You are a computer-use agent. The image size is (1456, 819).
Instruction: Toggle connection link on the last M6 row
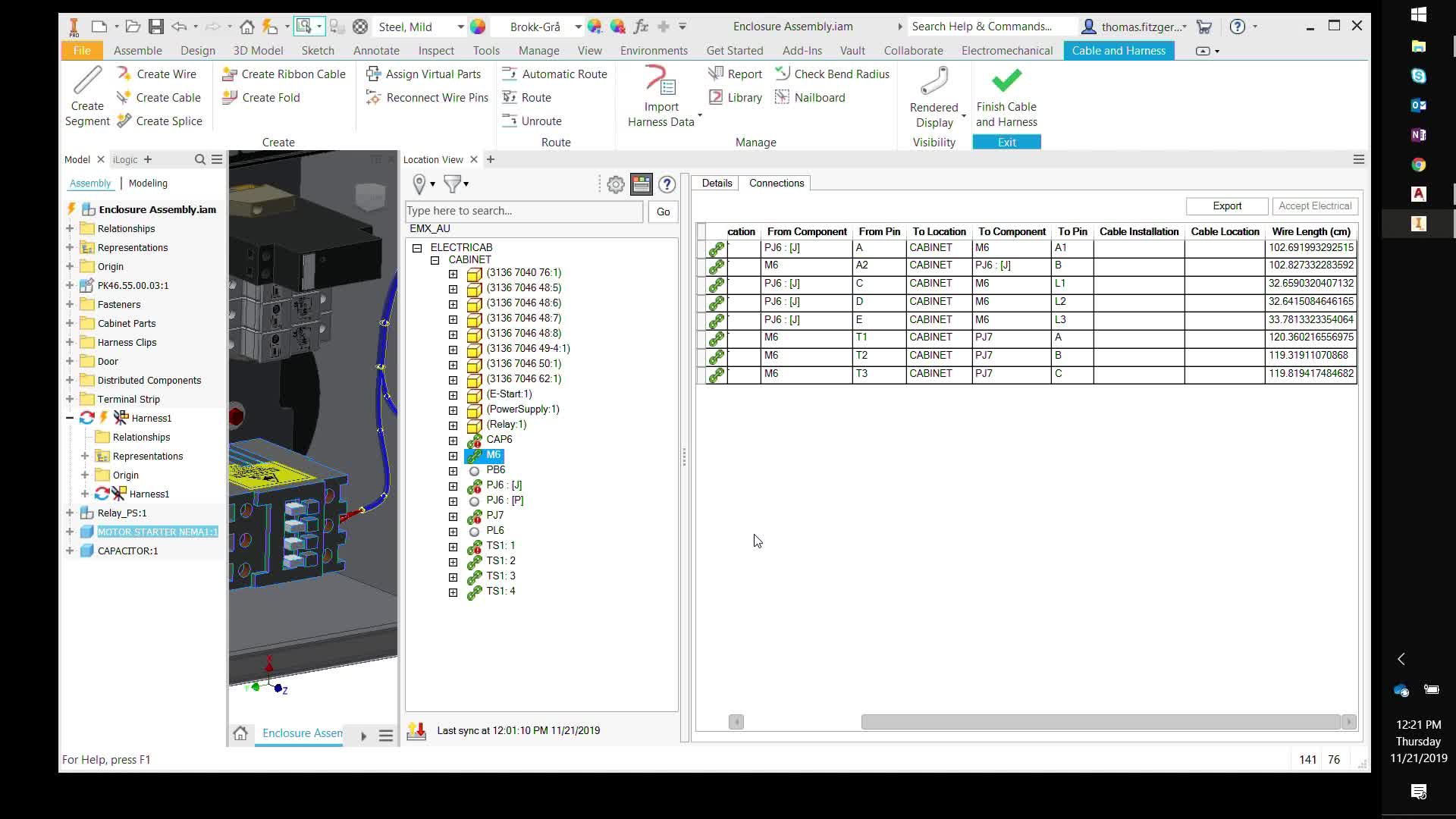coord(716,373)
